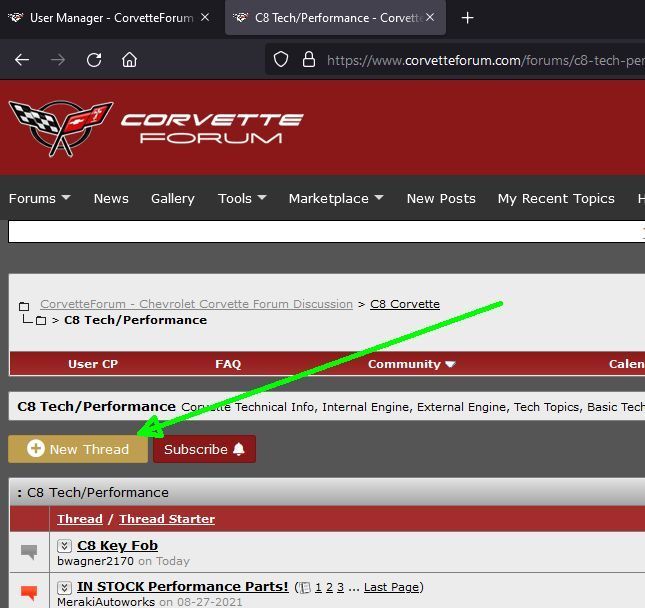Image resolution: width=645 pixels, height=608 pixels.
Task: Expand preview arrow beside C8 Key Fob
Action: coord(64,546)
